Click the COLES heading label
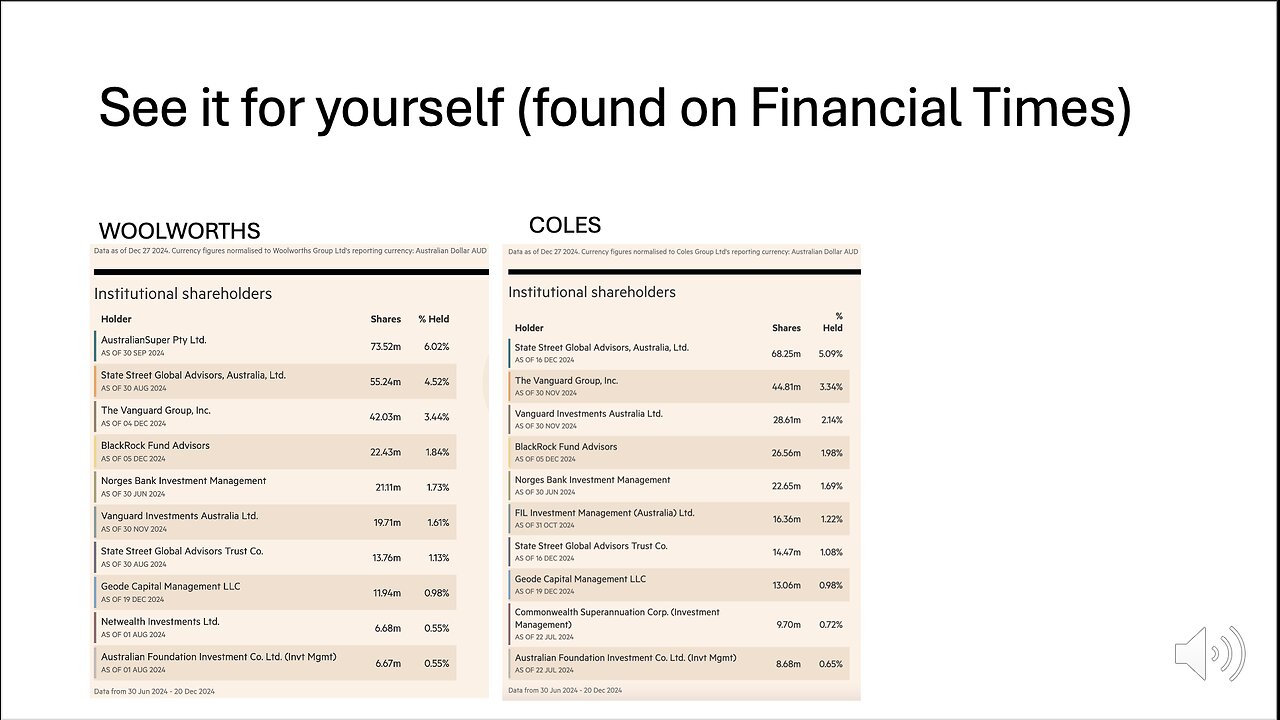 coord(565,225)
